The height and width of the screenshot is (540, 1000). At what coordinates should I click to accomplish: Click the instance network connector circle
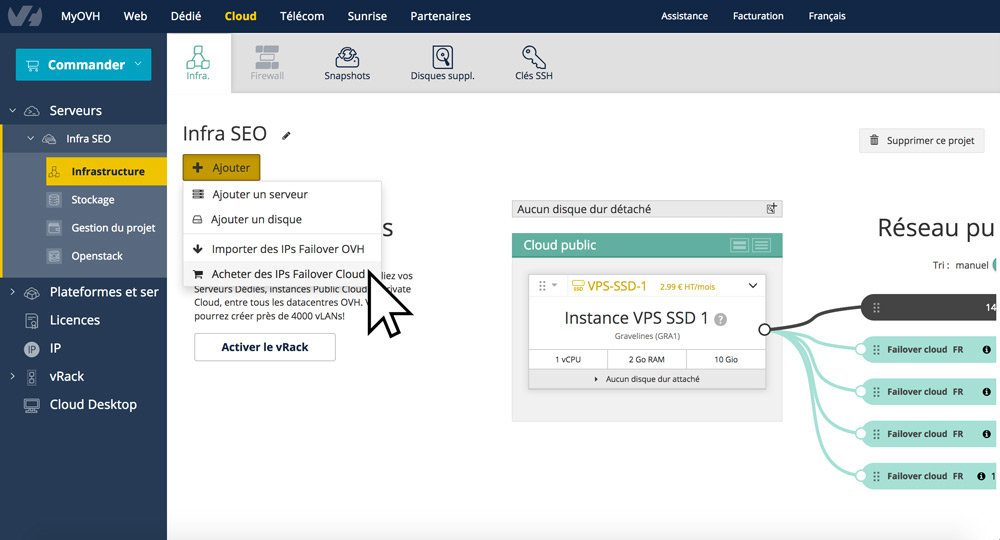pyautogui.click(x=765, y=330)
